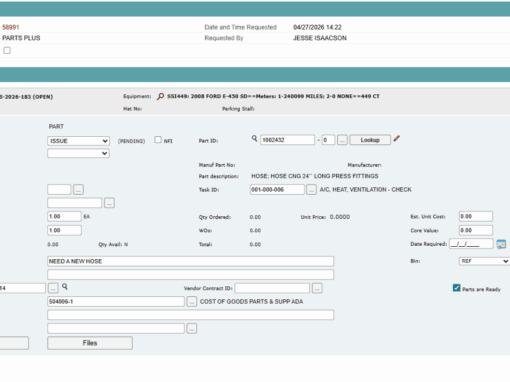510x382 pixels.
Task: Open the Bin dropdown showing REF
Action: tap(484, 261)
